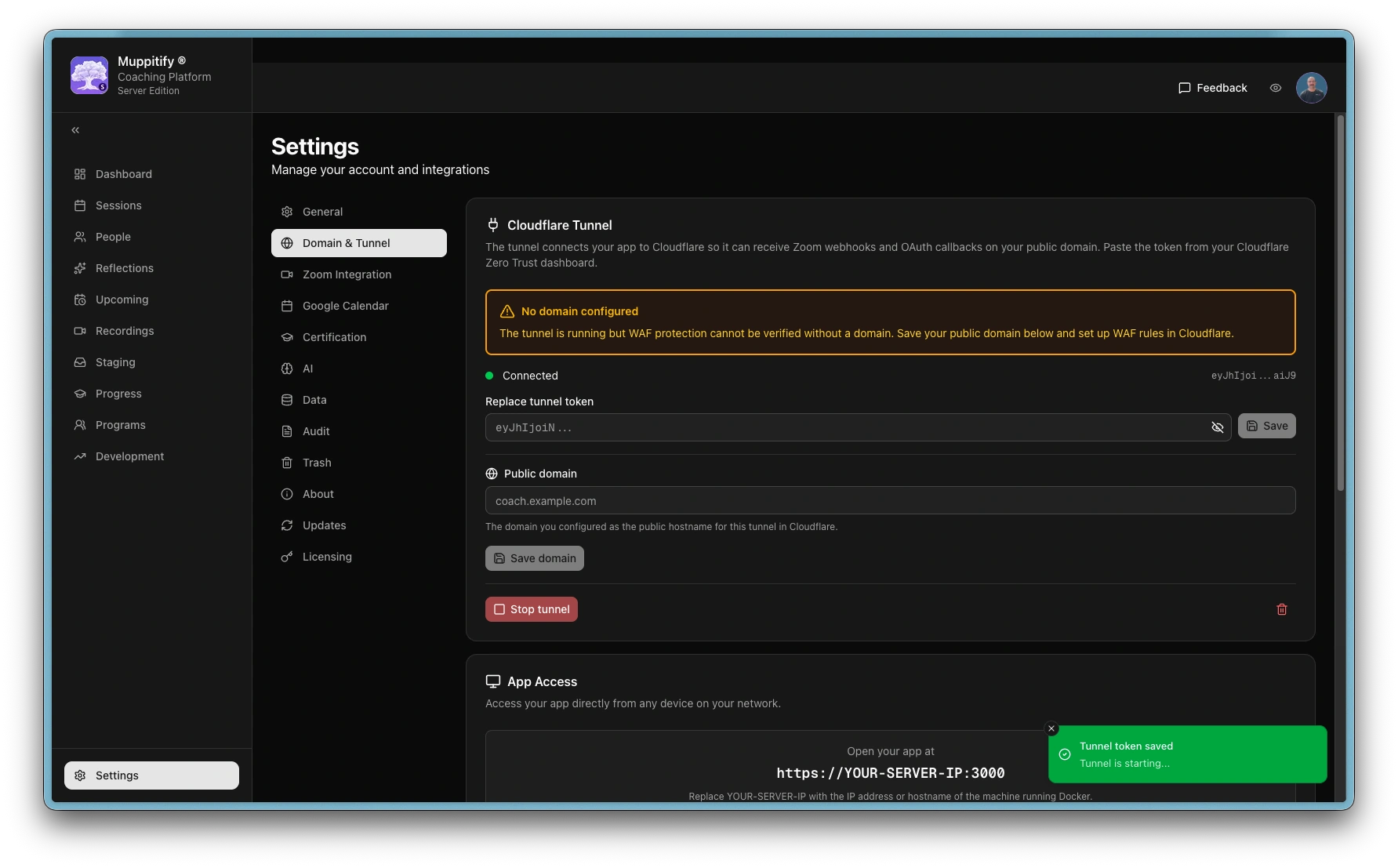The height and width of the screenshot is (868, 1398).
Task: Click the red trash delete tunnel icon
Action: [x=1282, y=609]
